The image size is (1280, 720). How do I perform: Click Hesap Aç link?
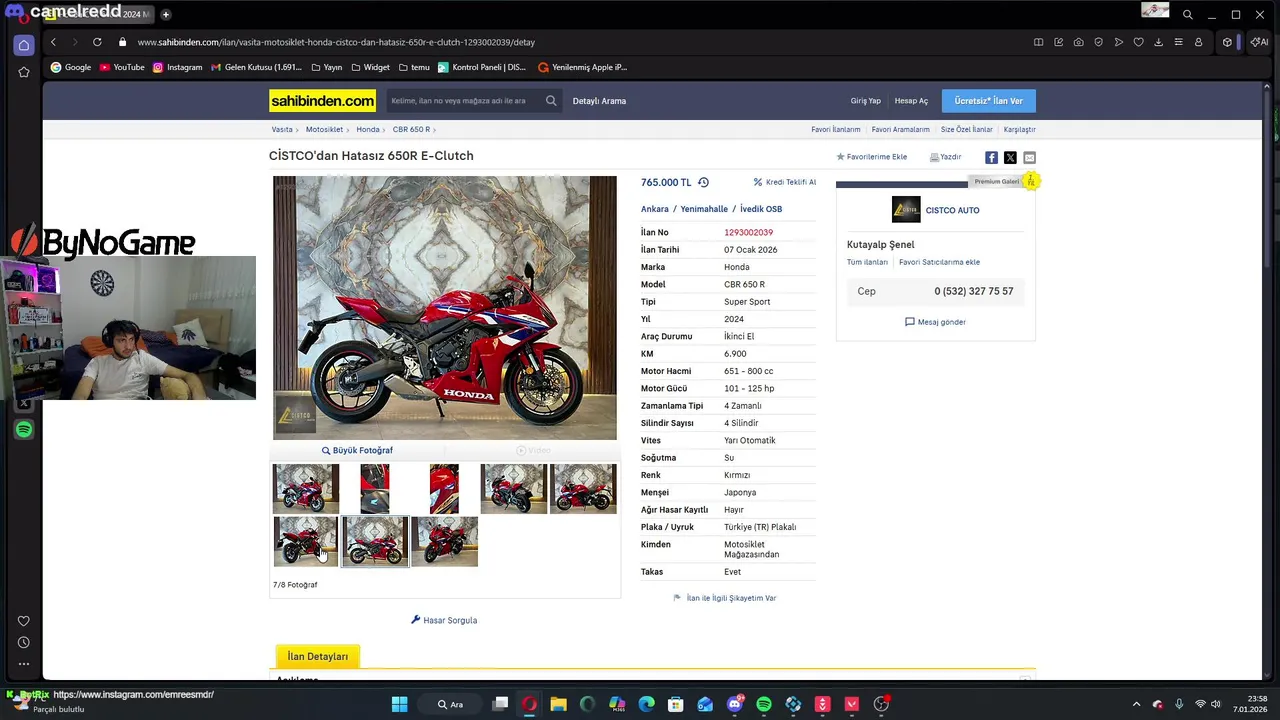911,101
